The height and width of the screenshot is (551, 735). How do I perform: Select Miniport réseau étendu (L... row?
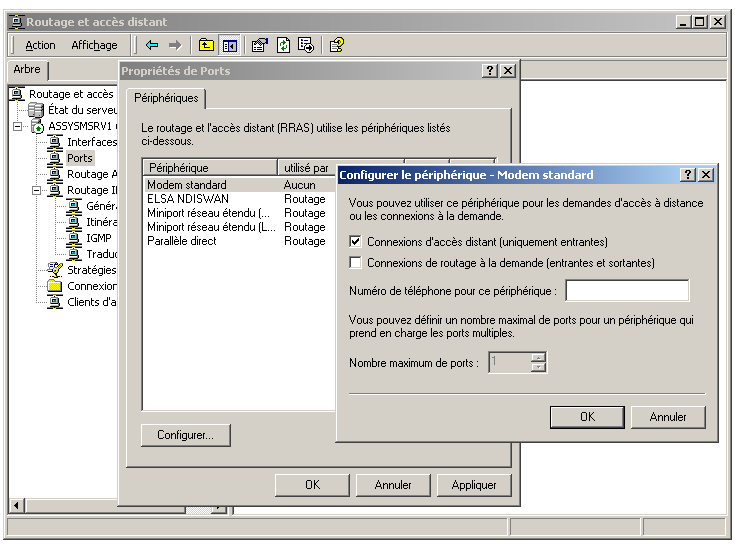[x=239, y=227]
